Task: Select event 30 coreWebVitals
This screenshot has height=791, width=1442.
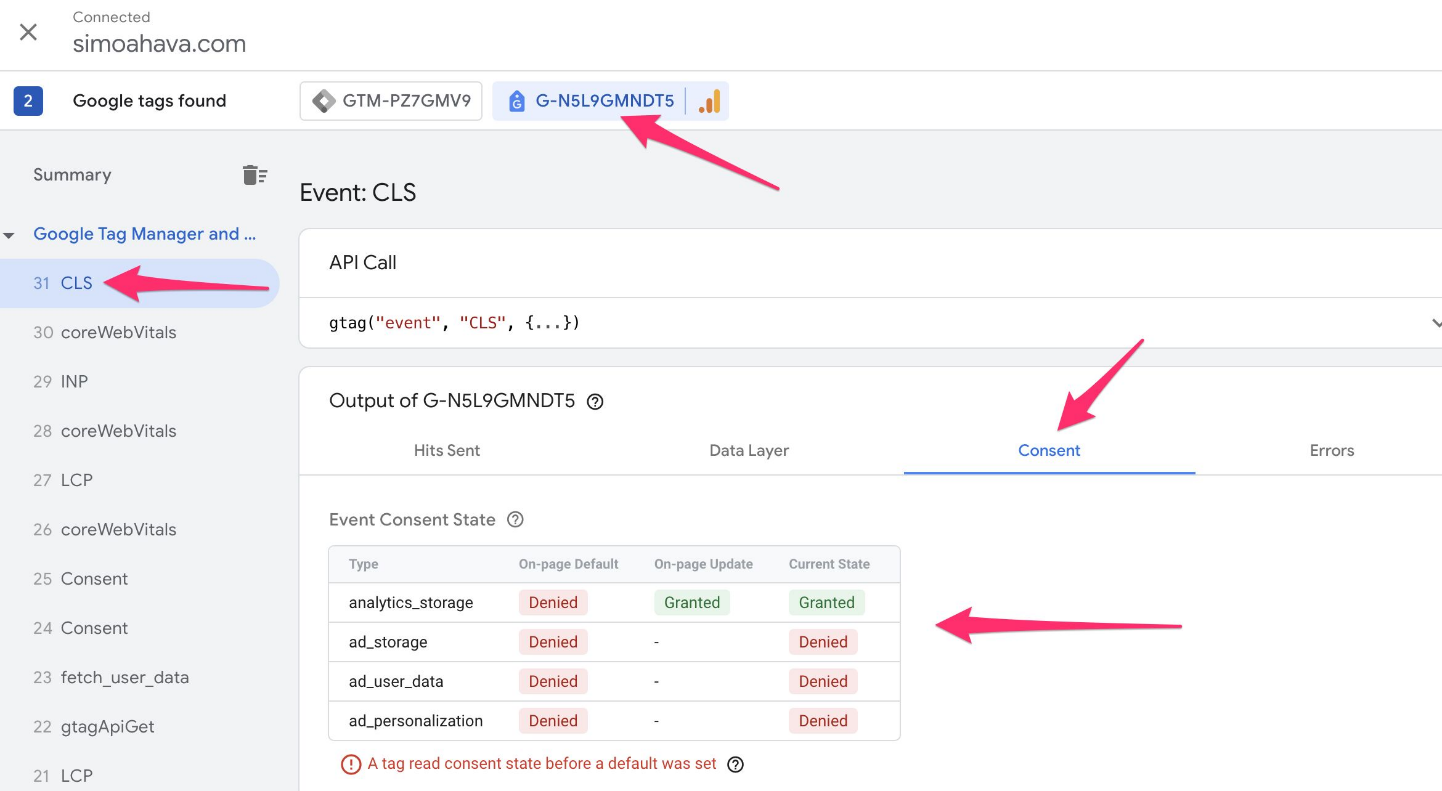Action: (139, 332)
